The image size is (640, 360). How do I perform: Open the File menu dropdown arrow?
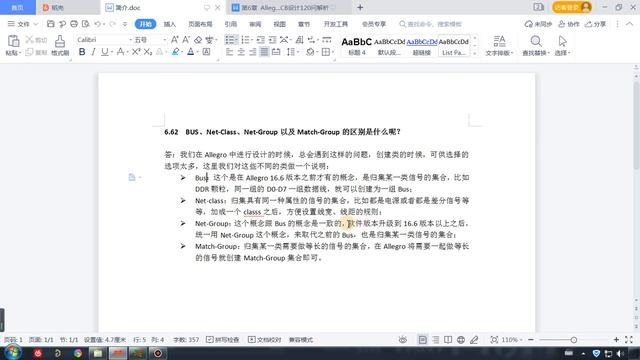(x=36, y=24)
